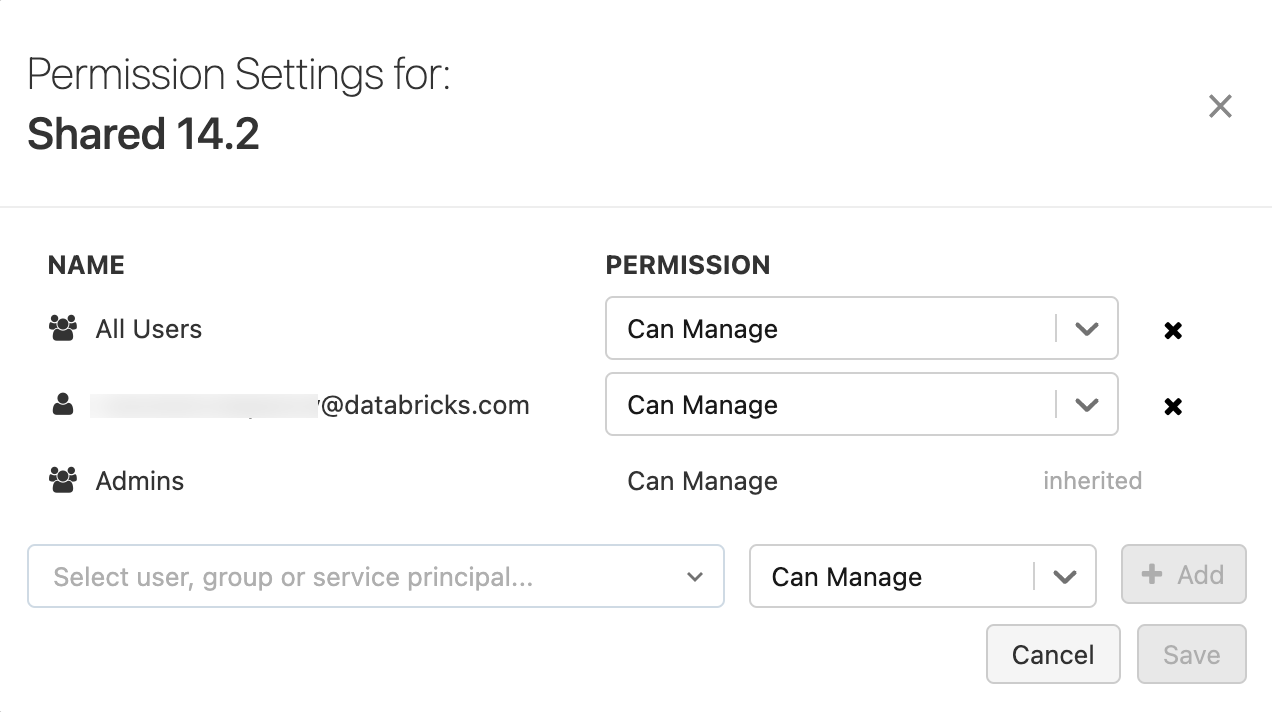Click the Shared 14.2 dialog title
This screenshot has width=1272, height=712.
[x=143, y=134]
